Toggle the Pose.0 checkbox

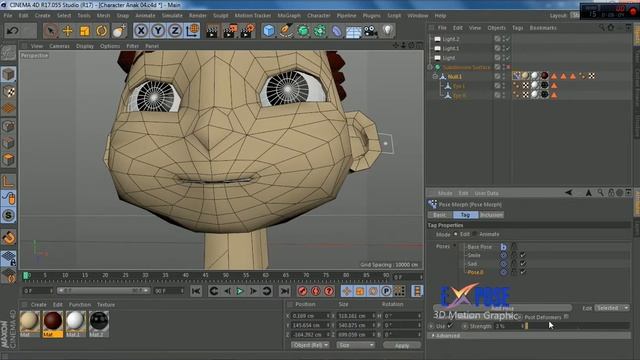(522, 272)
